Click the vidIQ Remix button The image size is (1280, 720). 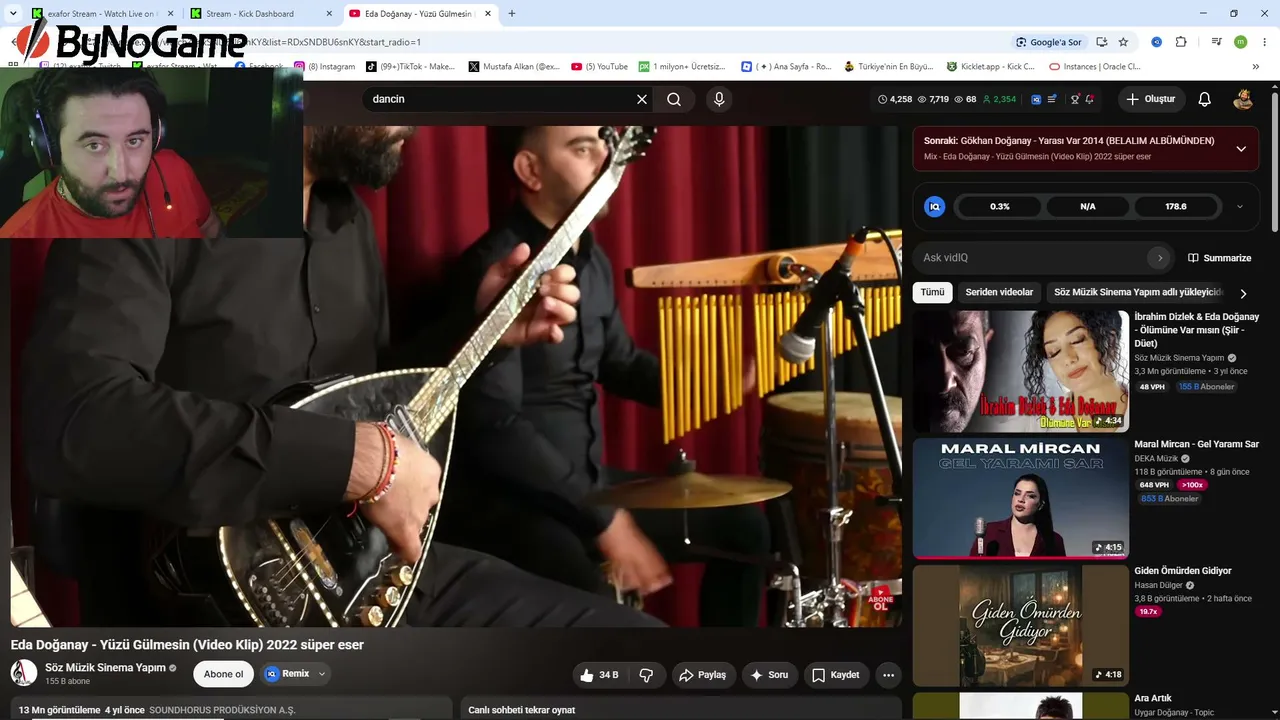pos(287,674)
